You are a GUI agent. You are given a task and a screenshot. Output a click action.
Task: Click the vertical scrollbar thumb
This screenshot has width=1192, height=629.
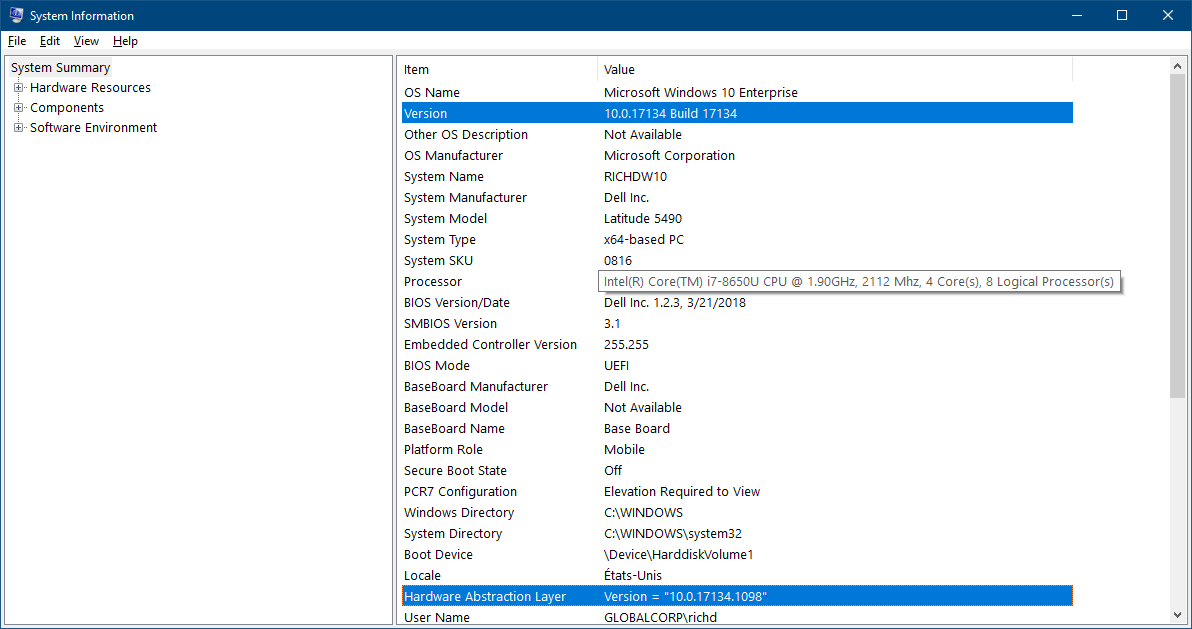tap(1178, 236)
